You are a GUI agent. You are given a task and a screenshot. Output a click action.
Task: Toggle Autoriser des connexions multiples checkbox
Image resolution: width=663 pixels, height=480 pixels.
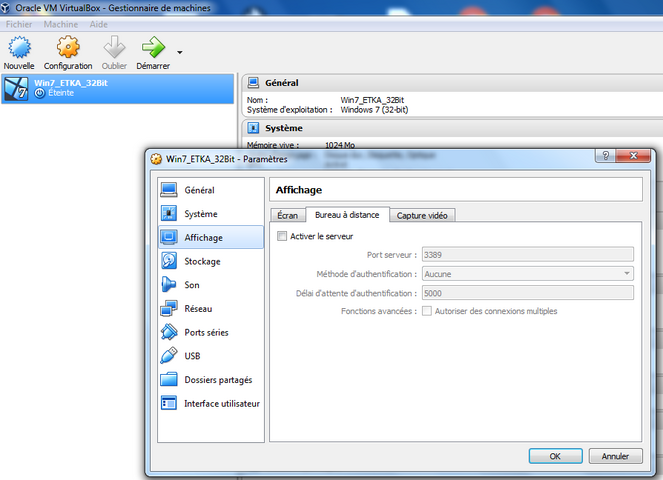427,311
